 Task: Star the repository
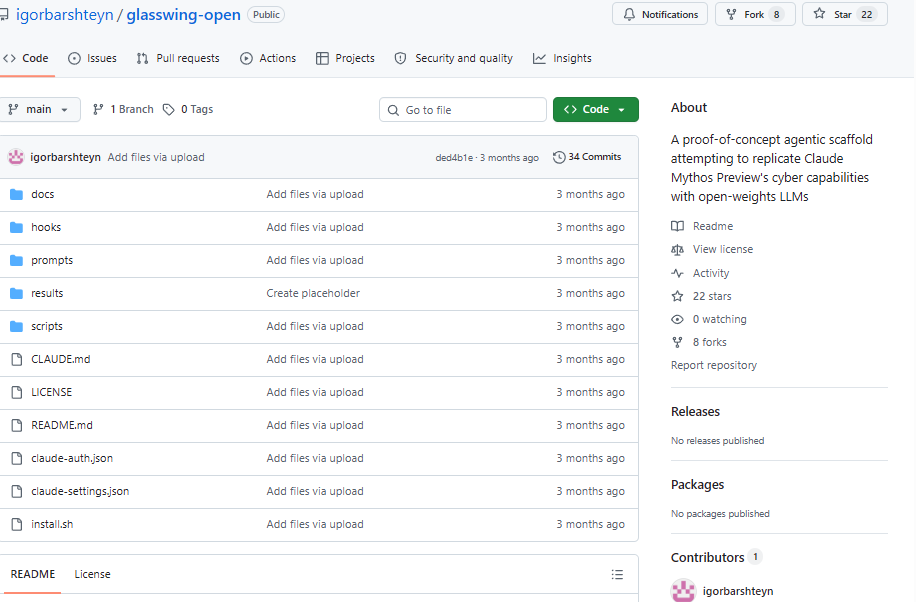[x=845, y=14]
